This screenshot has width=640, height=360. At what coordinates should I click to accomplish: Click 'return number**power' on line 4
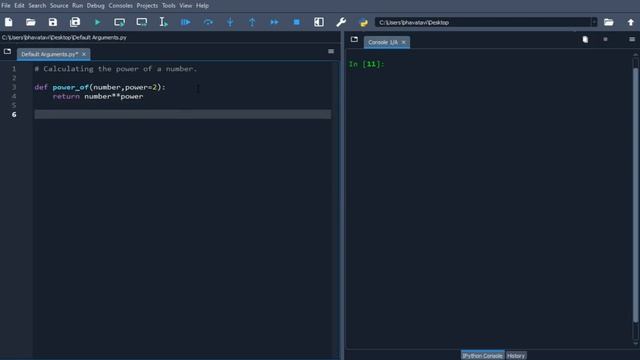[98, 96]
